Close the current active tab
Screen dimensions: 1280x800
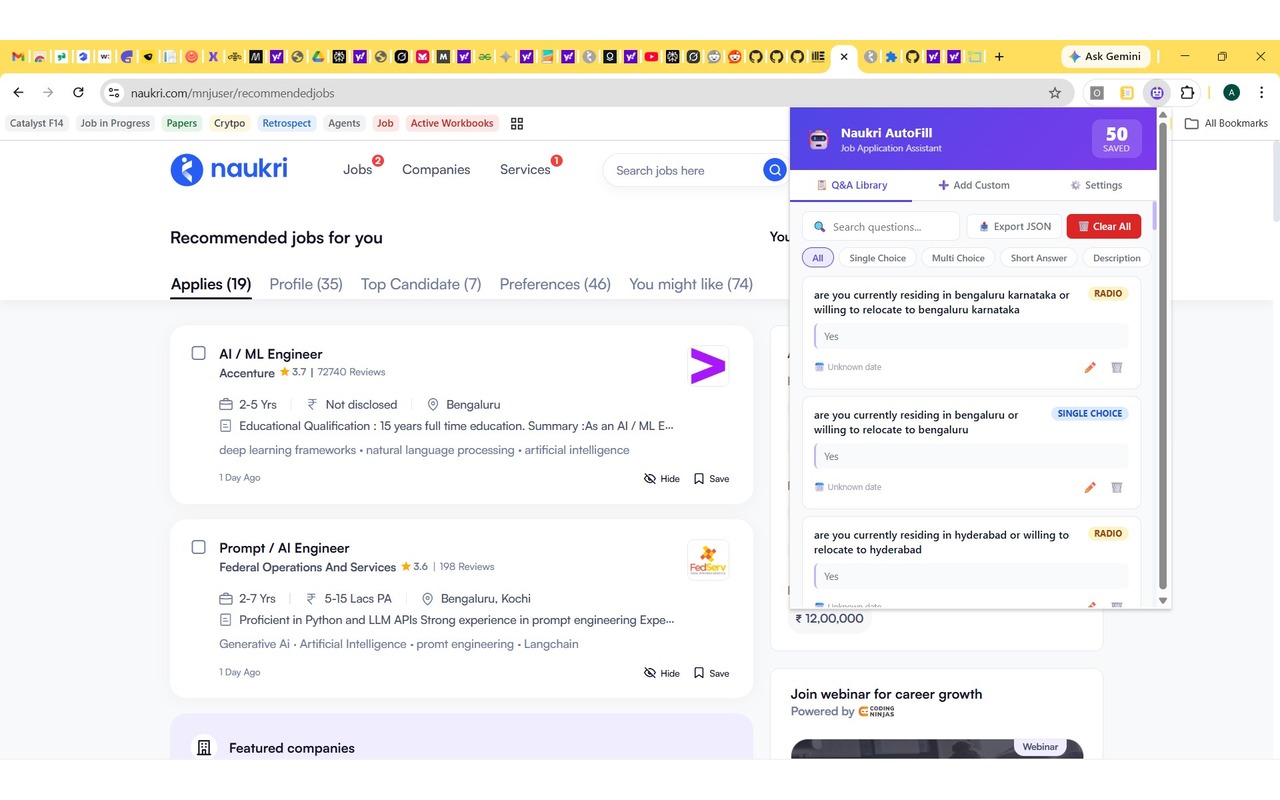coord(844,57)
